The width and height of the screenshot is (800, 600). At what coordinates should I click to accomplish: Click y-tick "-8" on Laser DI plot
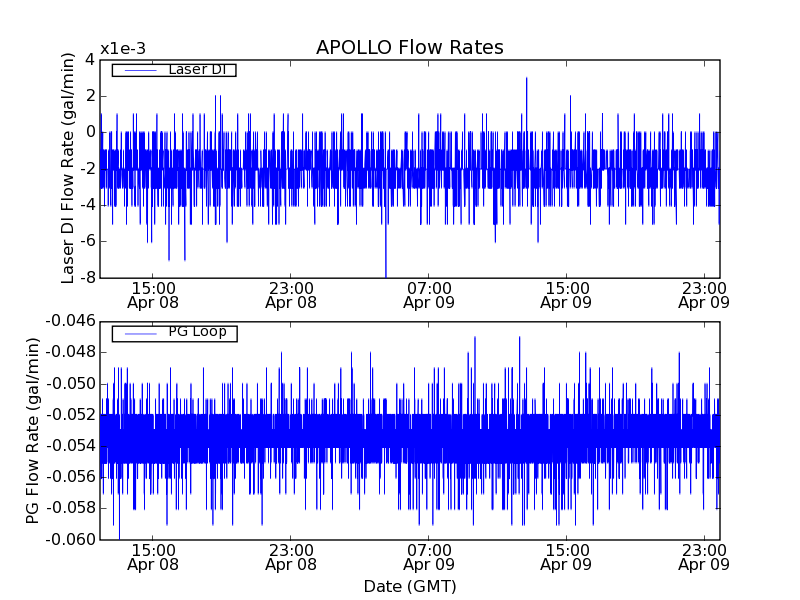coord(88,277)
